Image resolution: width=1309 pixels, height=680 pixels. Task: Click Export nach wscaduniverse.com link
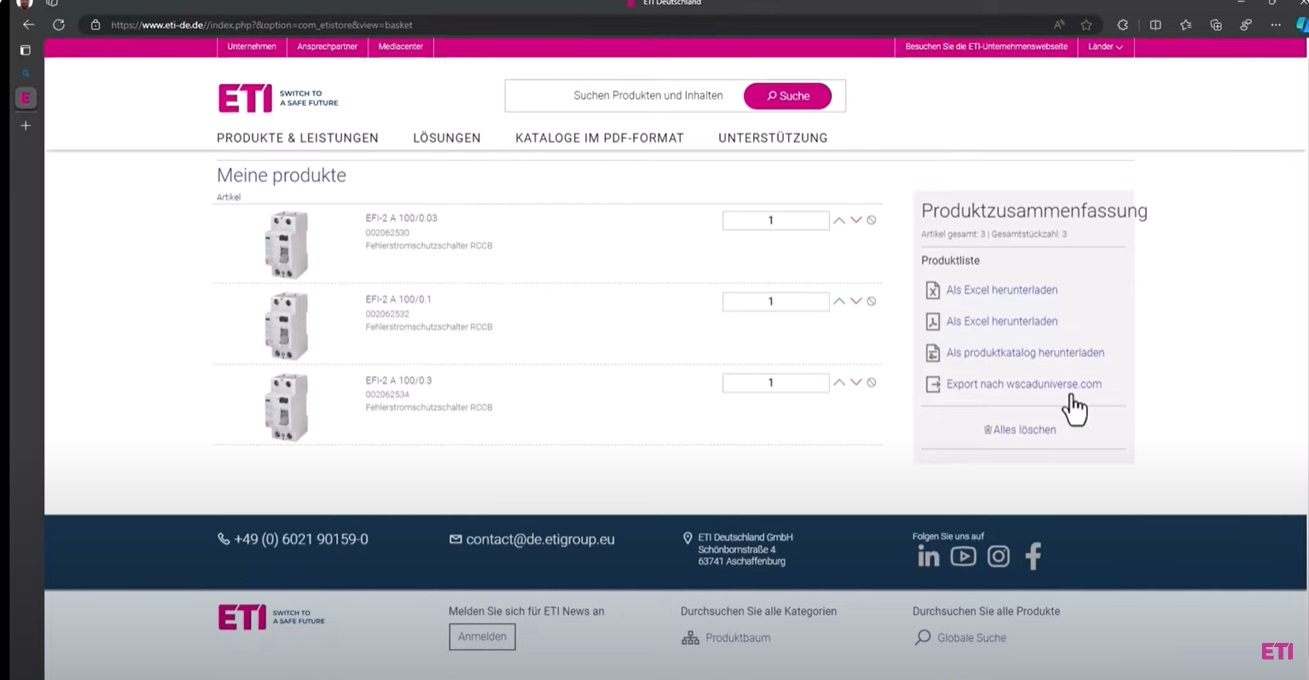click(x=1023, y=384)
